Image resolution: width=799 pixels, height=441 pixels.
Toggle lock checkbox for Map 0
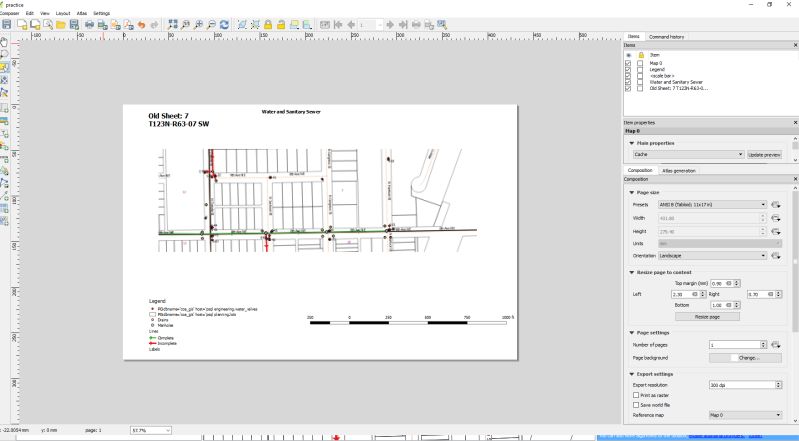[641, 63]
